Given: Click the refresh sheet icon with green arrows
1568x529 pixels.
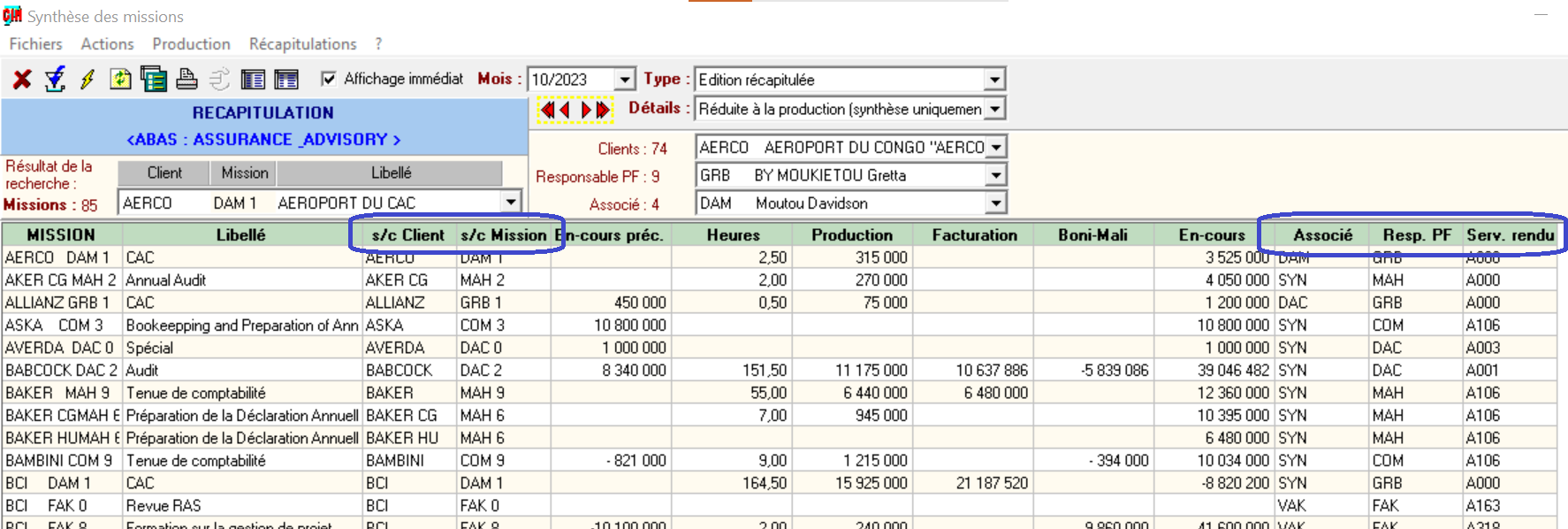Looking at the screenshot, I should click(120, 80).
